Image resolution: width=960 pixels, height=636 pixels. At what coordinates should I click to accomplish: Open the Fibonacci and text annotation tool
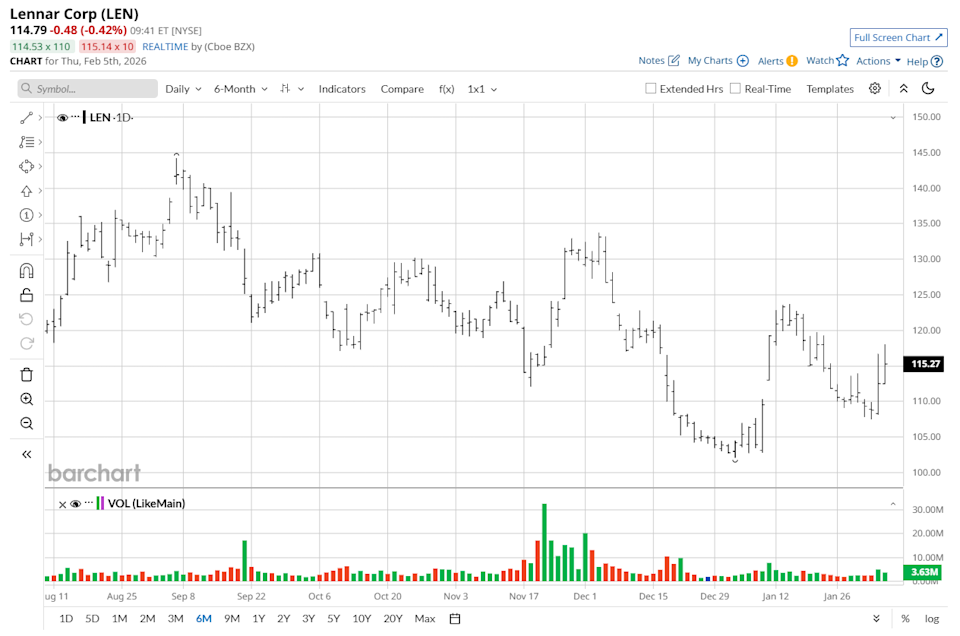[x=26, y=142]
